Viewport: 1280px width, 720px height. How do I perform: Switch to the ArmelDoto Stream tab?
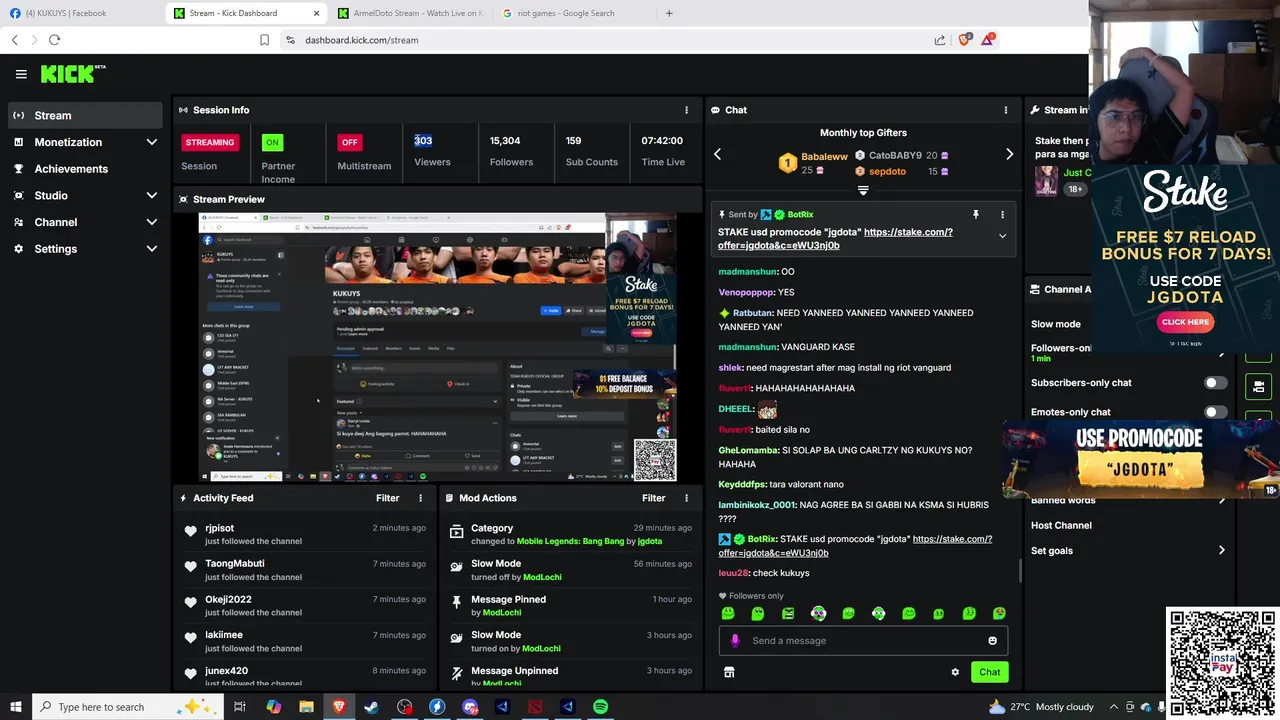pyautogui.click(x=410, y=13)
